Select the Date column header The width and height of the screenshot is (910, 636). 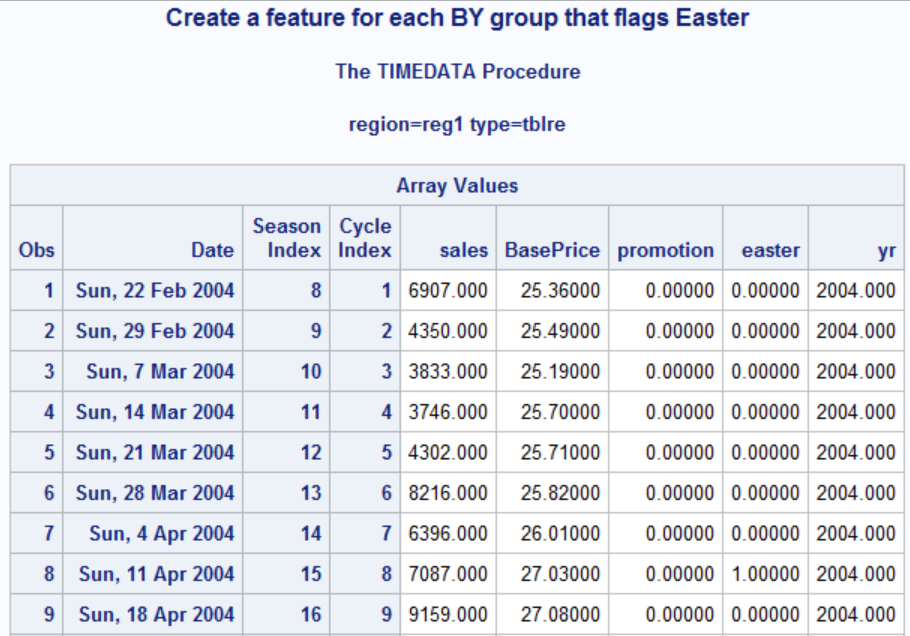point(213,250)
